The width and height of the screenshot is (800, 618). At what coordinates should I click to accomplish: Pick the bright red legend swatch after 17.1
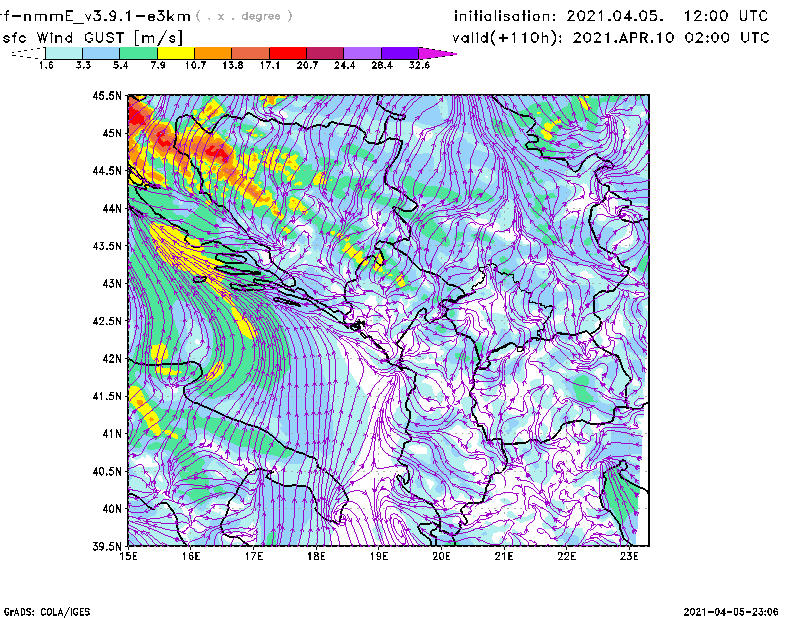(288, 53)
